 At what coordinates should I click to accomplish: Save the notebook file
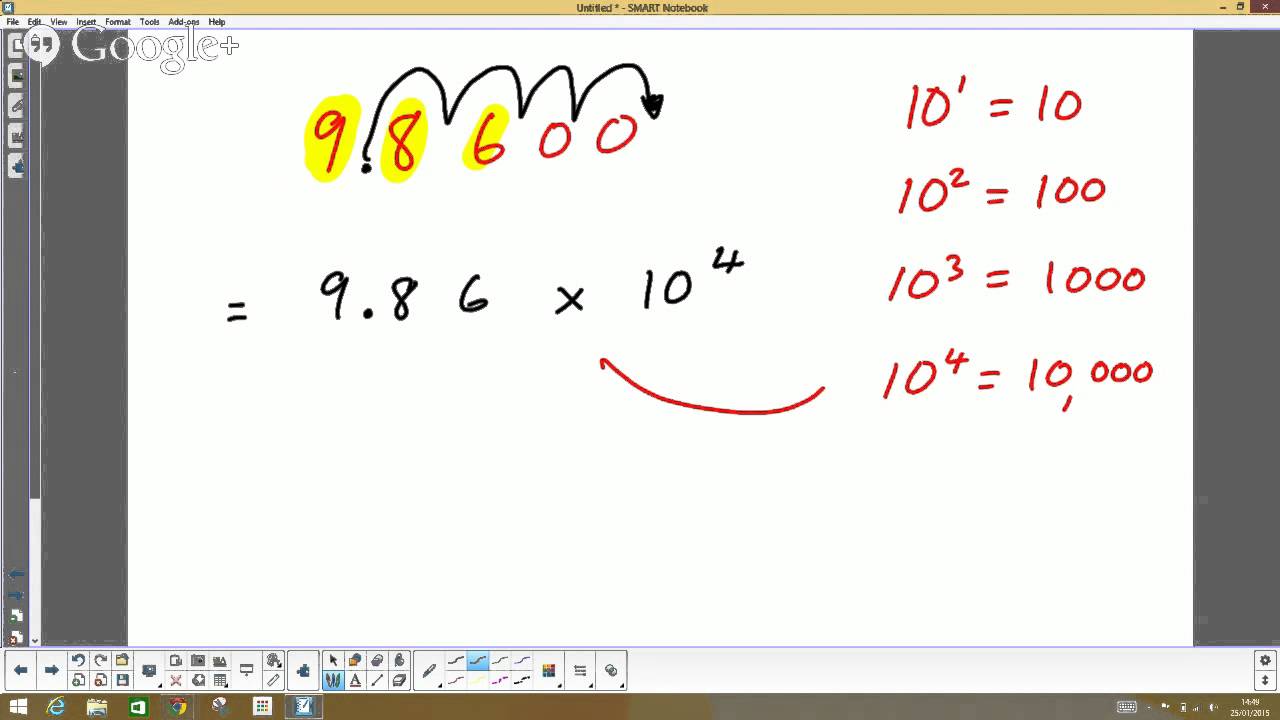[122, 680]
